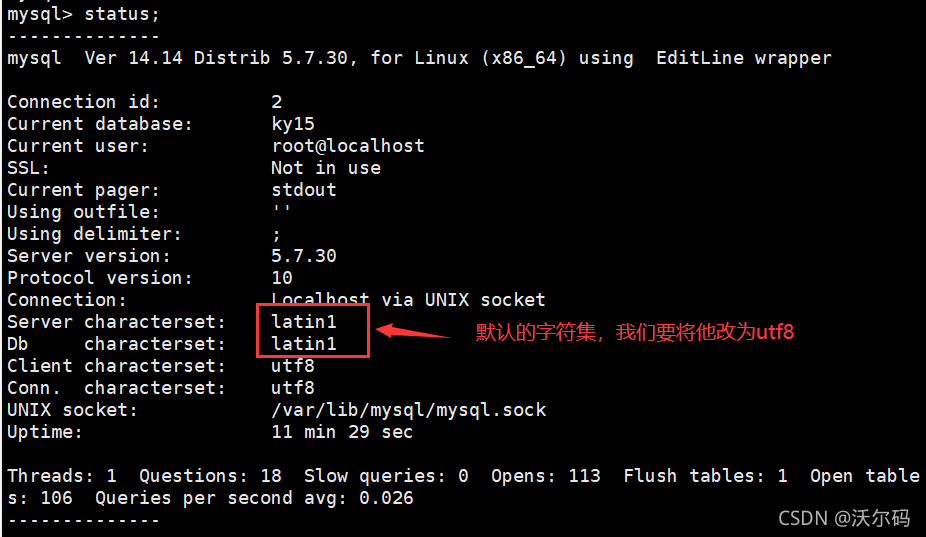Click the Client characterset utf8 value

pos(293,366)
